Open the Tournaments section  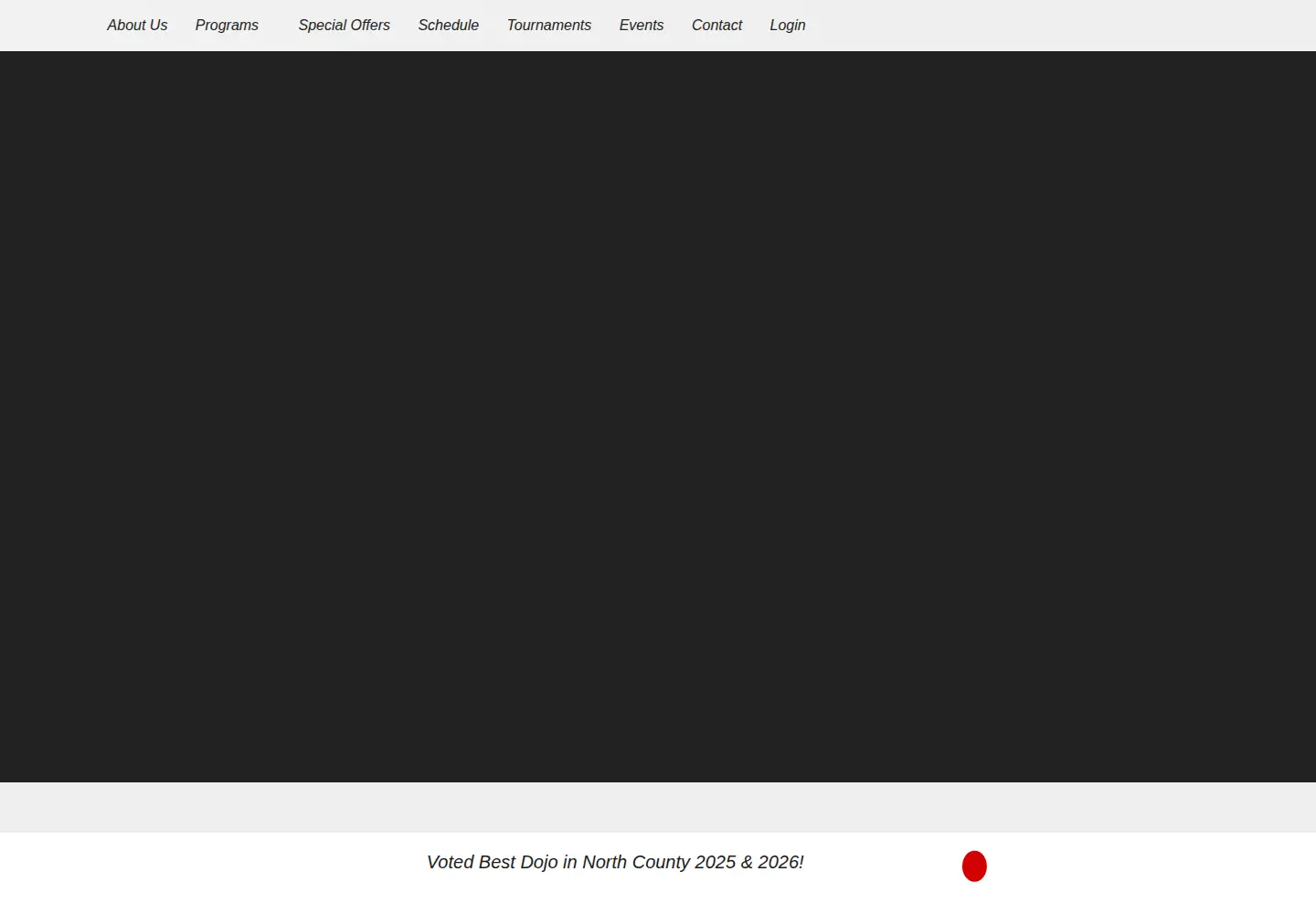tap(548, 26)
